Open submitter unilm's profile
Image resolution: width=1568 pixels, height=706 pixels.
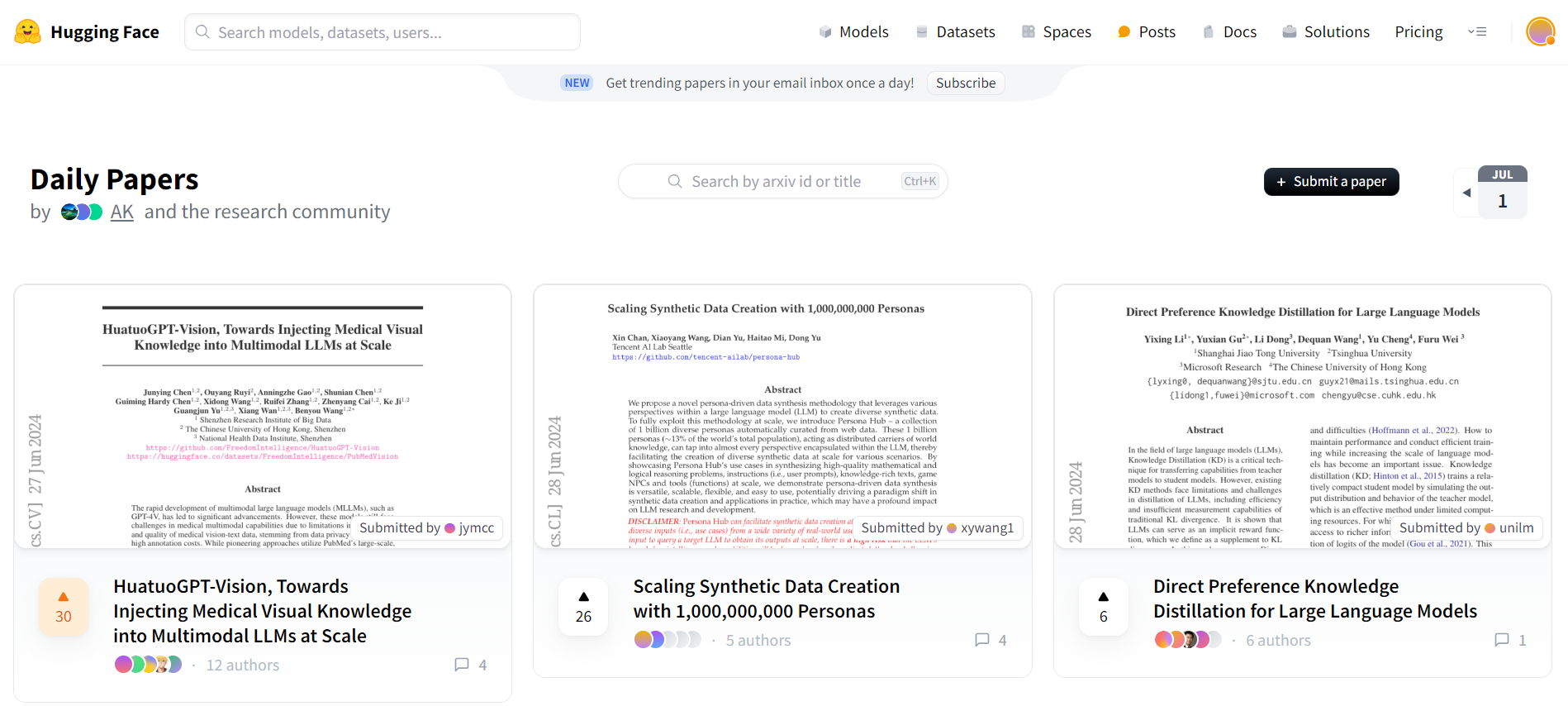pyautogui.click(x=1509, y=527)
